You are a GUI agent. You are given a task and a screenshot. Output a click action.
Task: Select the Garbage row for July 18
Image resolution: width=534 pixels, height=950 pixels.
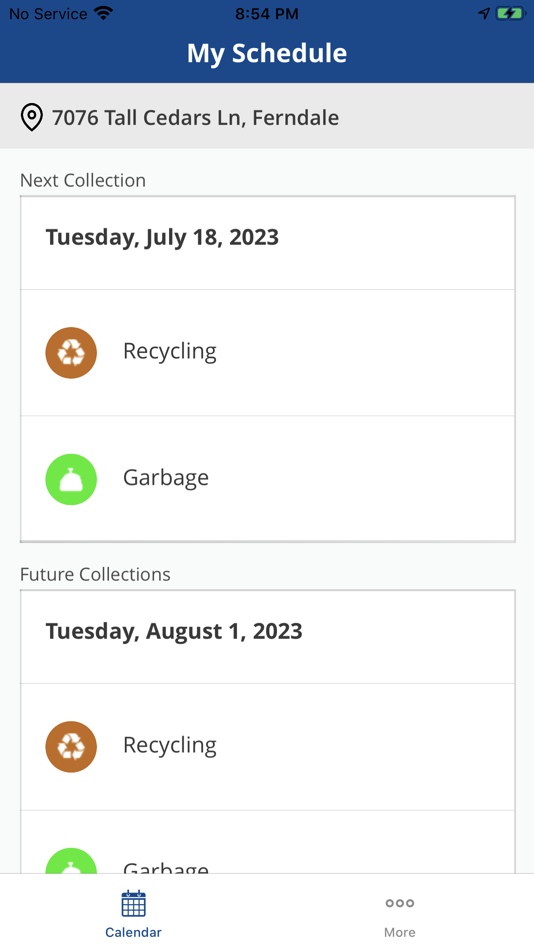pos(267,479)
